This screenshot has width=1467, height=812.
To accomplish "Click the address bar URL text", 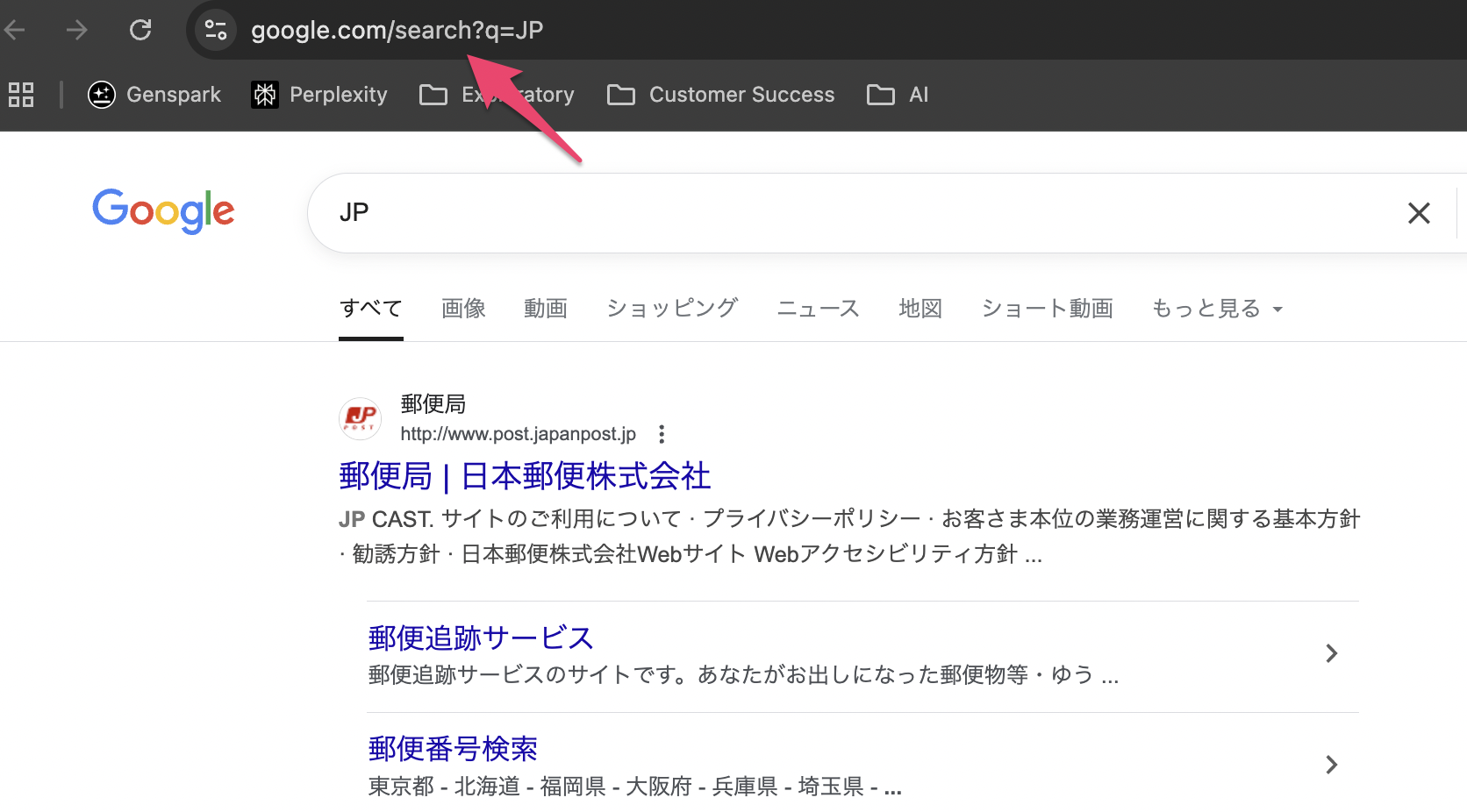I will (x=397, y=31).
